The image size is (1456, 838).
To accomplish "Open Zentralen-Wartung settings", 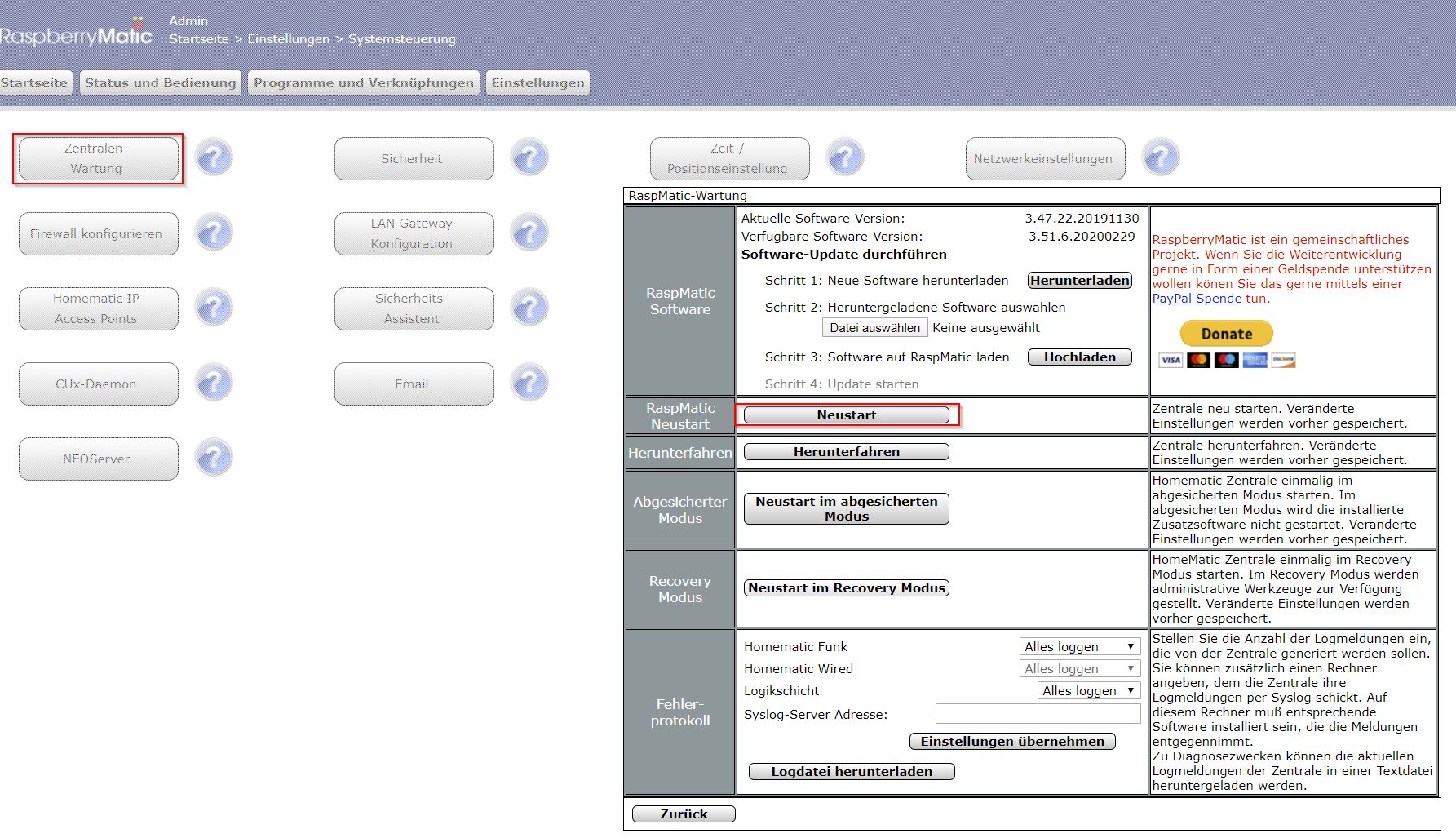I will (x=98, y=158).
